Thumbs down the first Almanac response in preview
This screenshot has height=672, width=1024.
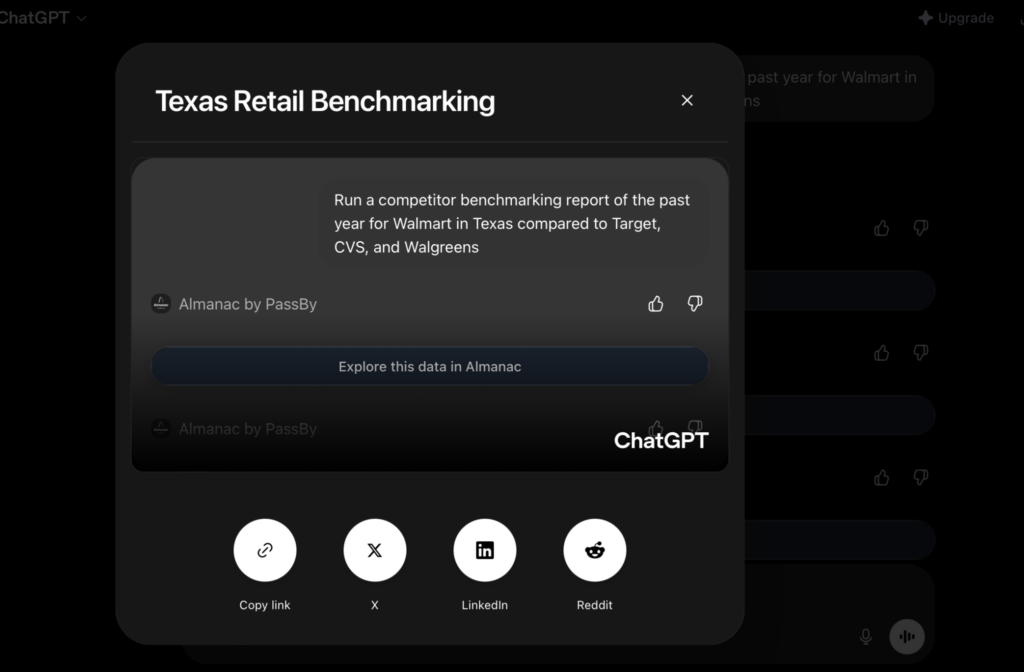[695, 304]
